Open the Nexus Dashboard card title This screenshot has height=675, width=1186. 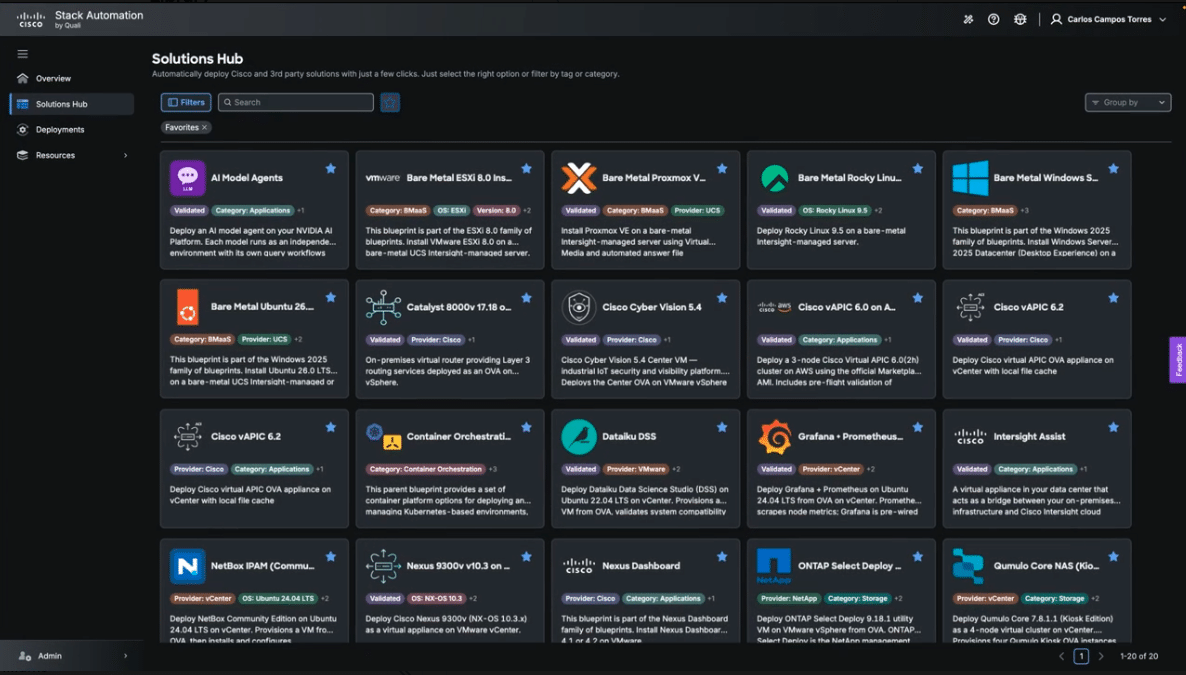click(641, 566)
